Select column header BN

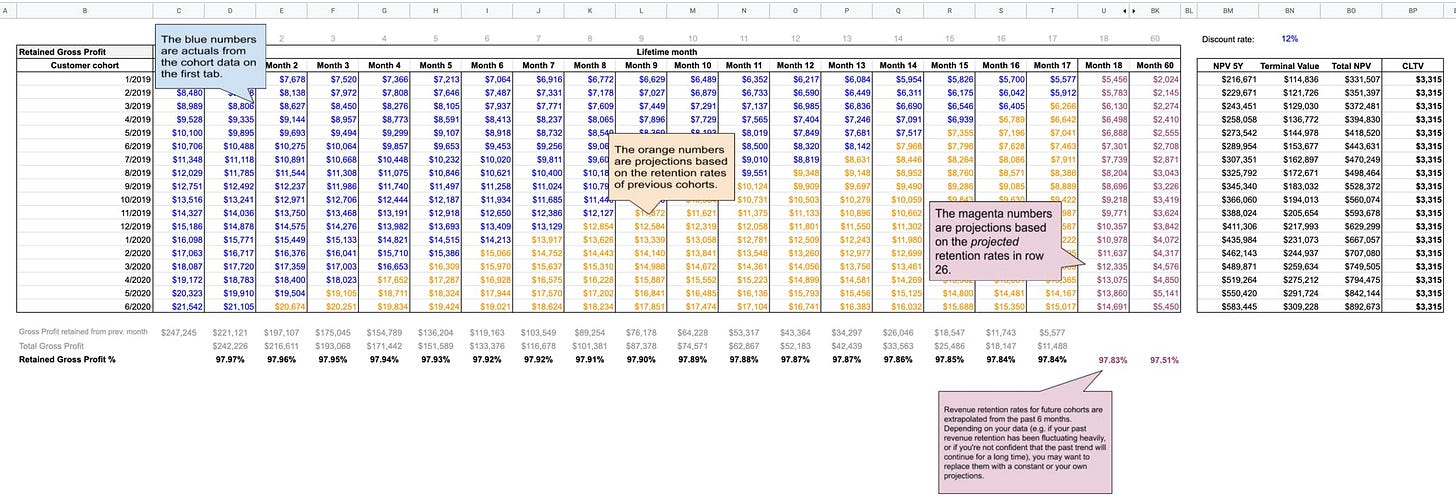point(1290,9)
